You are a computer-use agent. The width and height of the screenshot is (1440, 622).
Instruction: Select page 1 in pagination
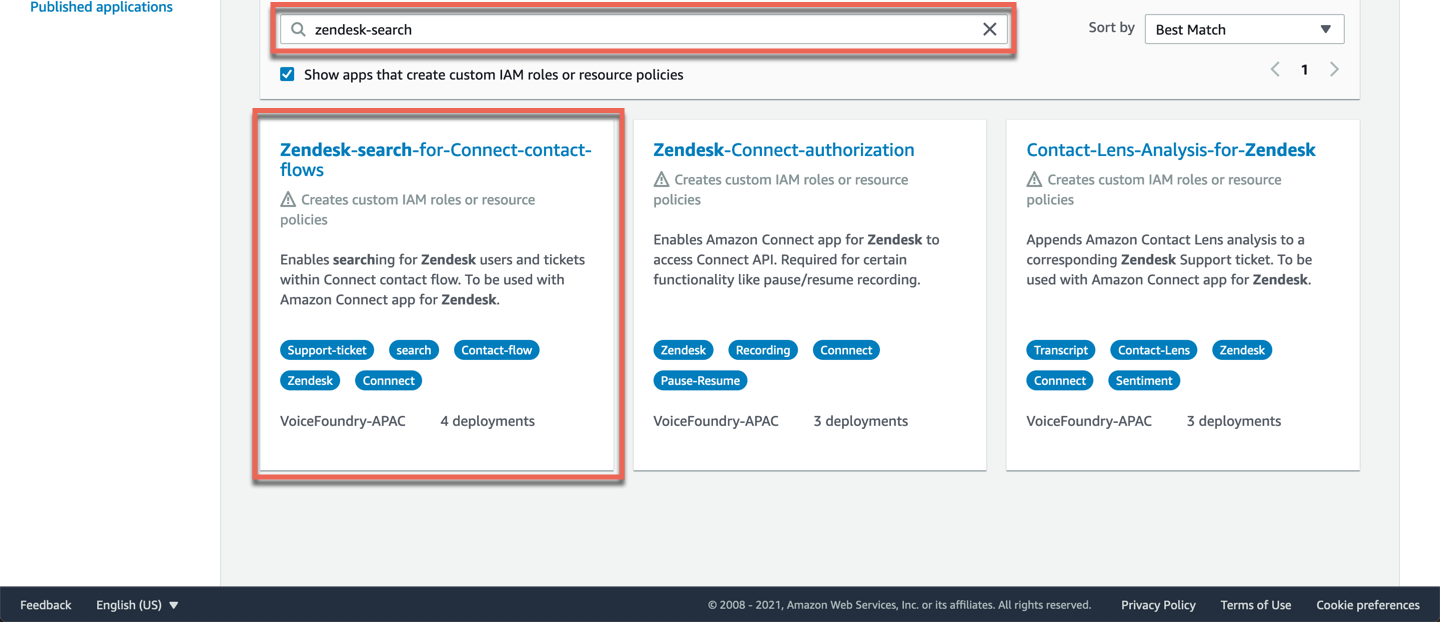[x=1304, y=70]
